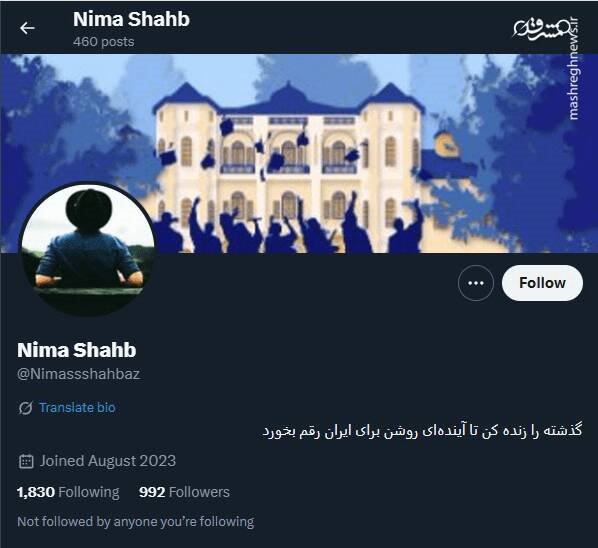Click the 460 posts count
This screenshot has width=598, height=548.
point(103,42)
